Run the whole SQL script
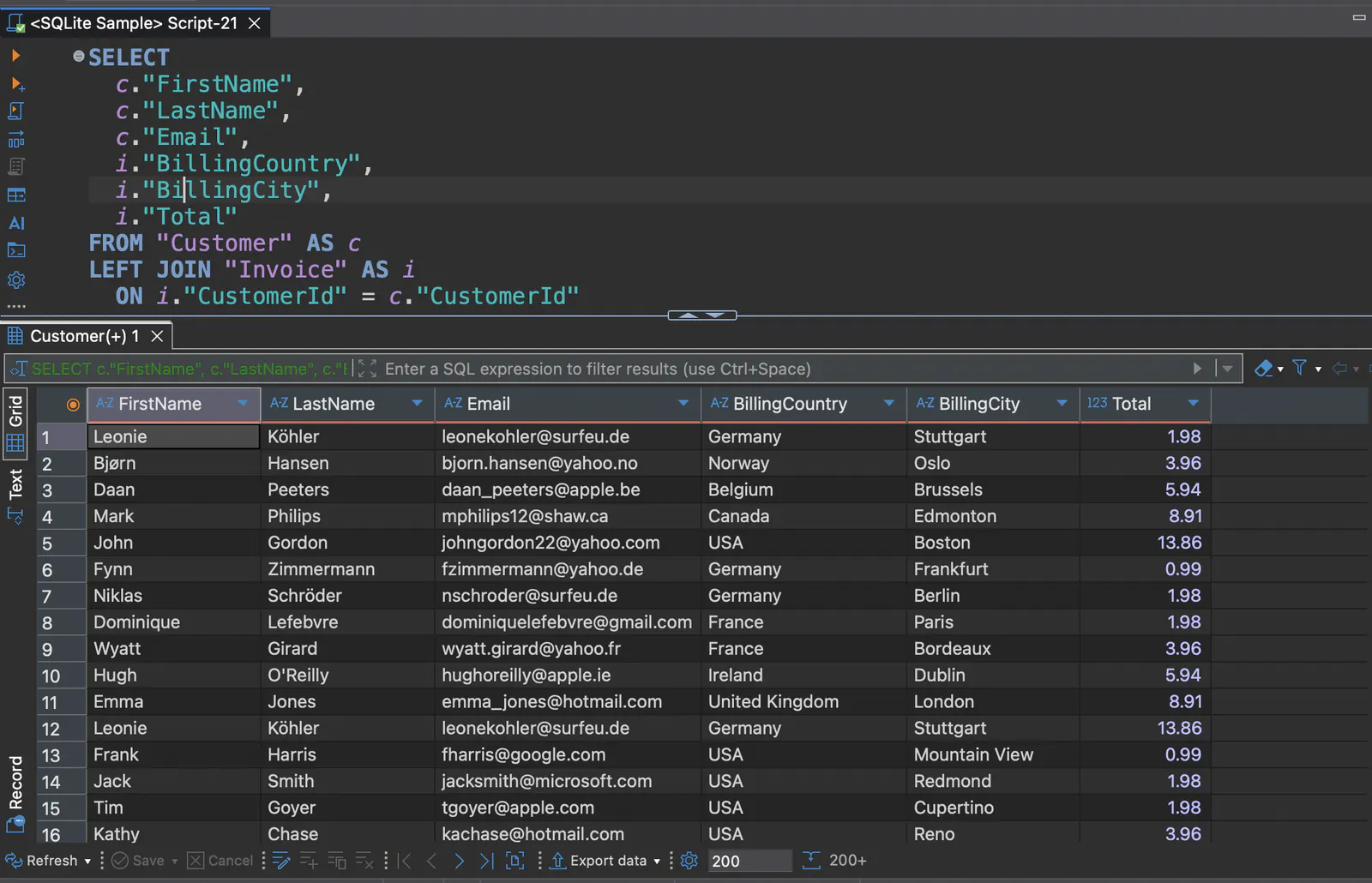 click(16, 111)
